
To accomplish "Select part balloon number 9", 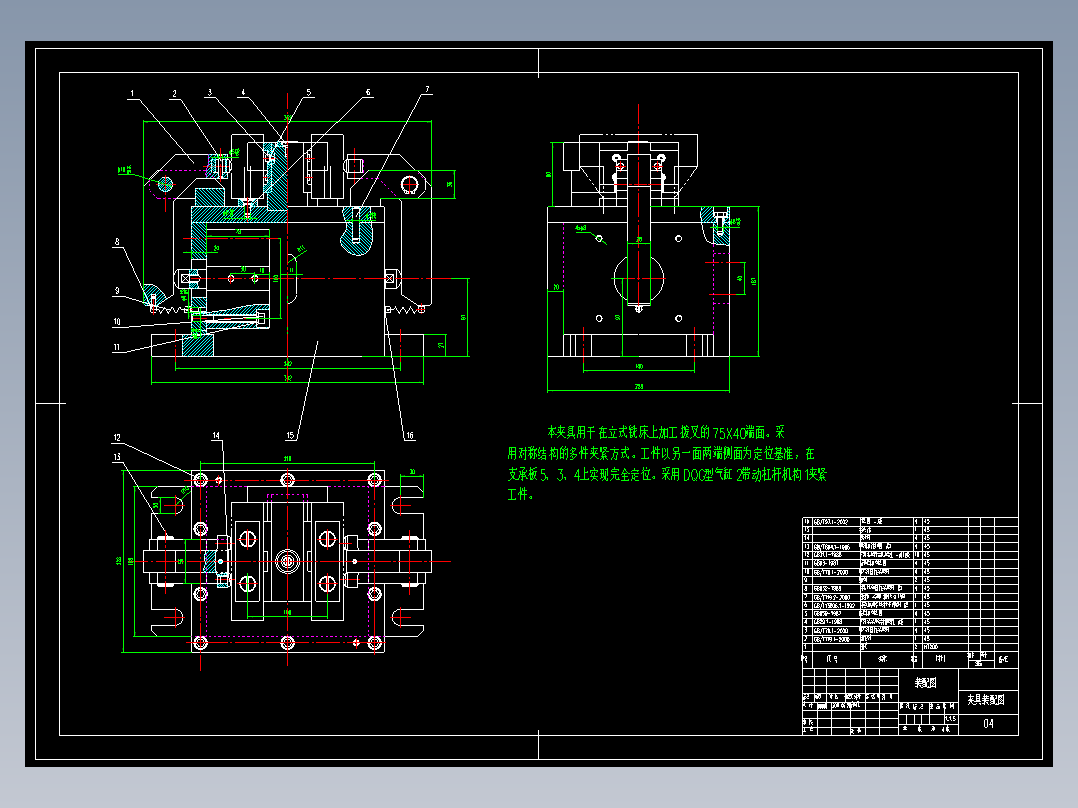I will point(117,291).
